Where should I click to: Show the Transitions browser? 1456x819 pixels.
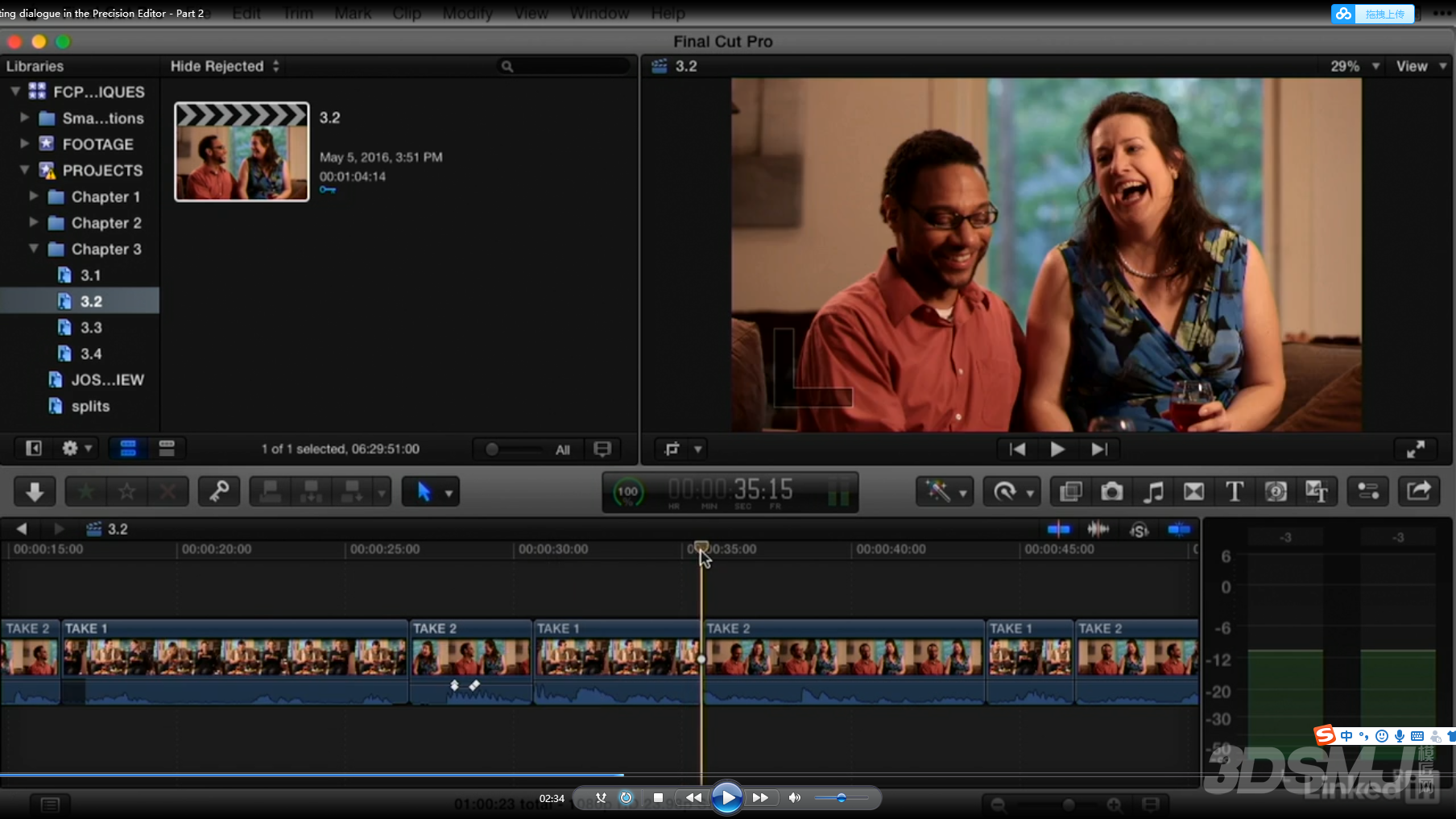pos(1194,491)
